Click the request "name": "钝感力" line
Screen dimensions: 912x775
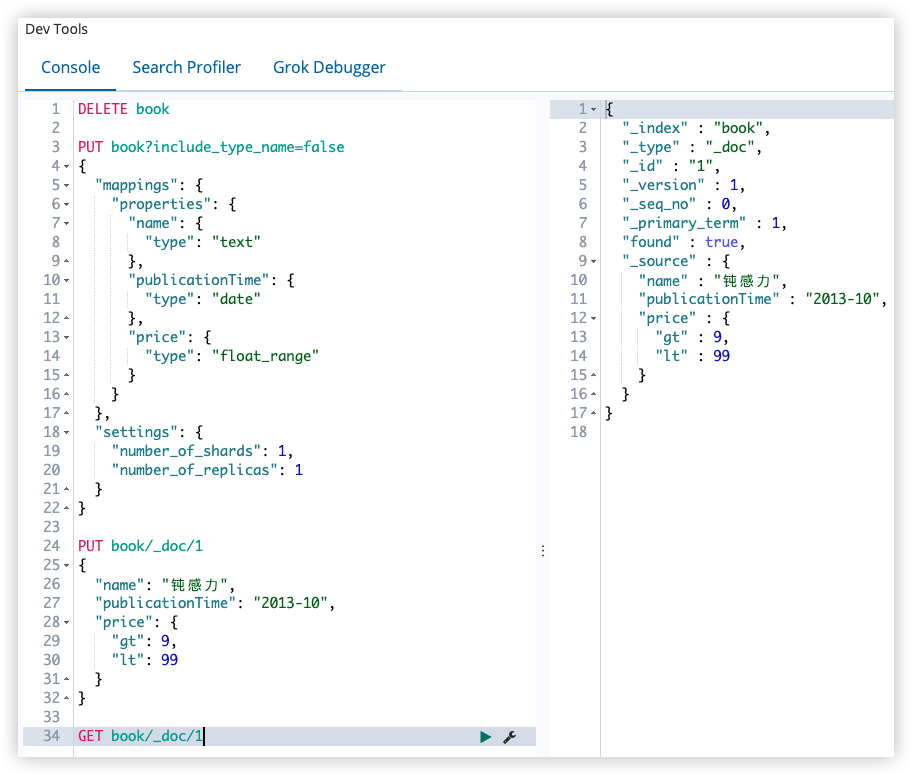click(165, 585)
